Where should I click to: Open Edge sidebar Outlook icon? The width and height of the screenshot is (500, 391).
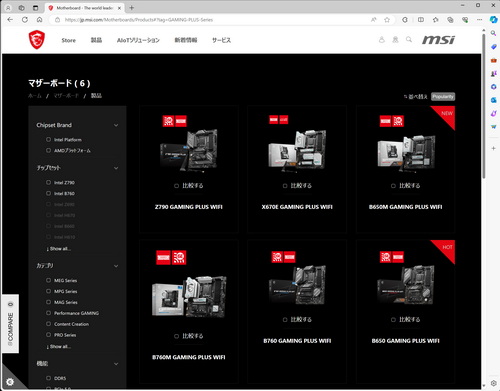(x=493, y=100)
